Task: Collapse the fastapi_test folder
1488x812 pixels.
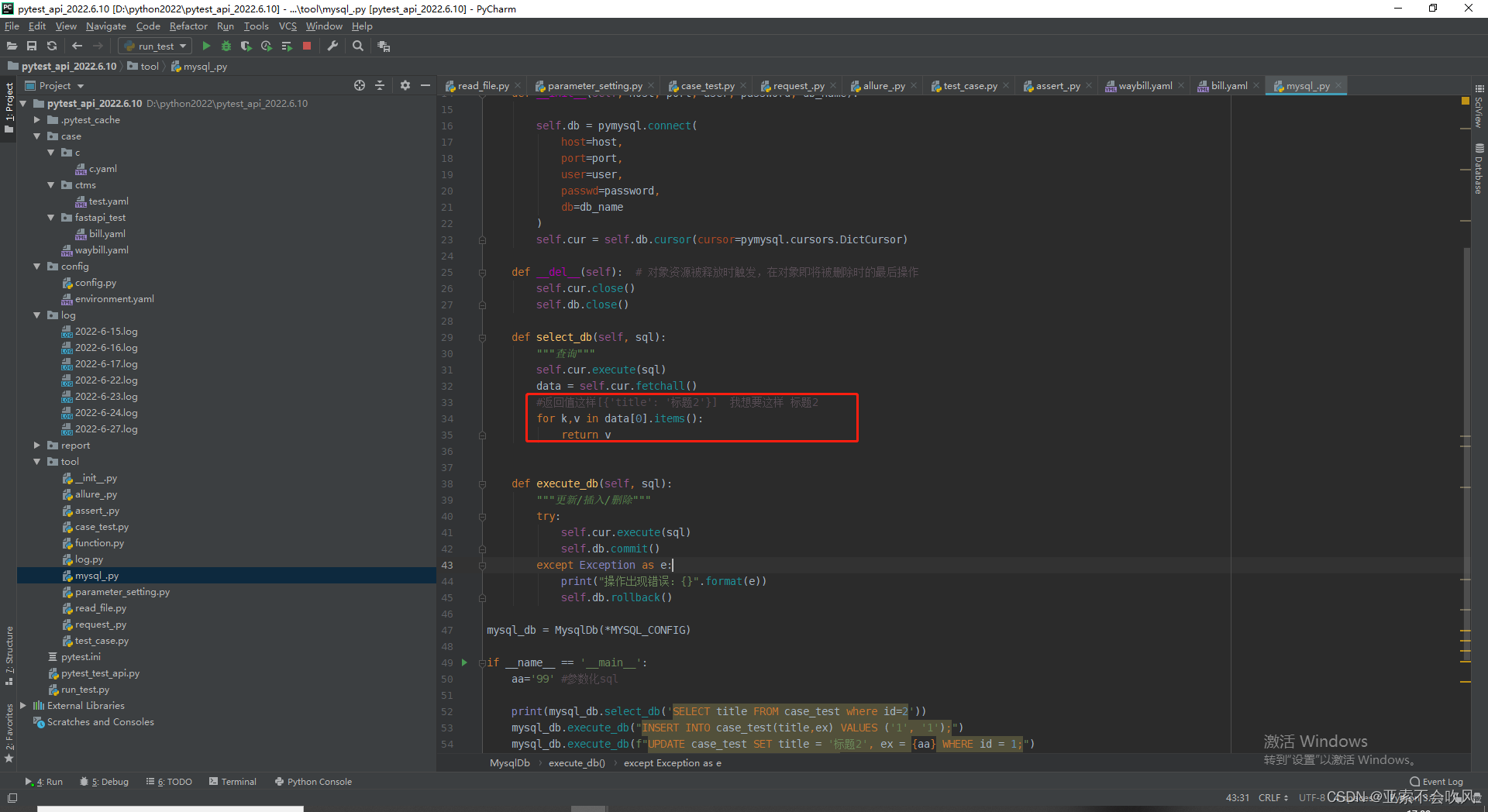Action: coord(51,218)
